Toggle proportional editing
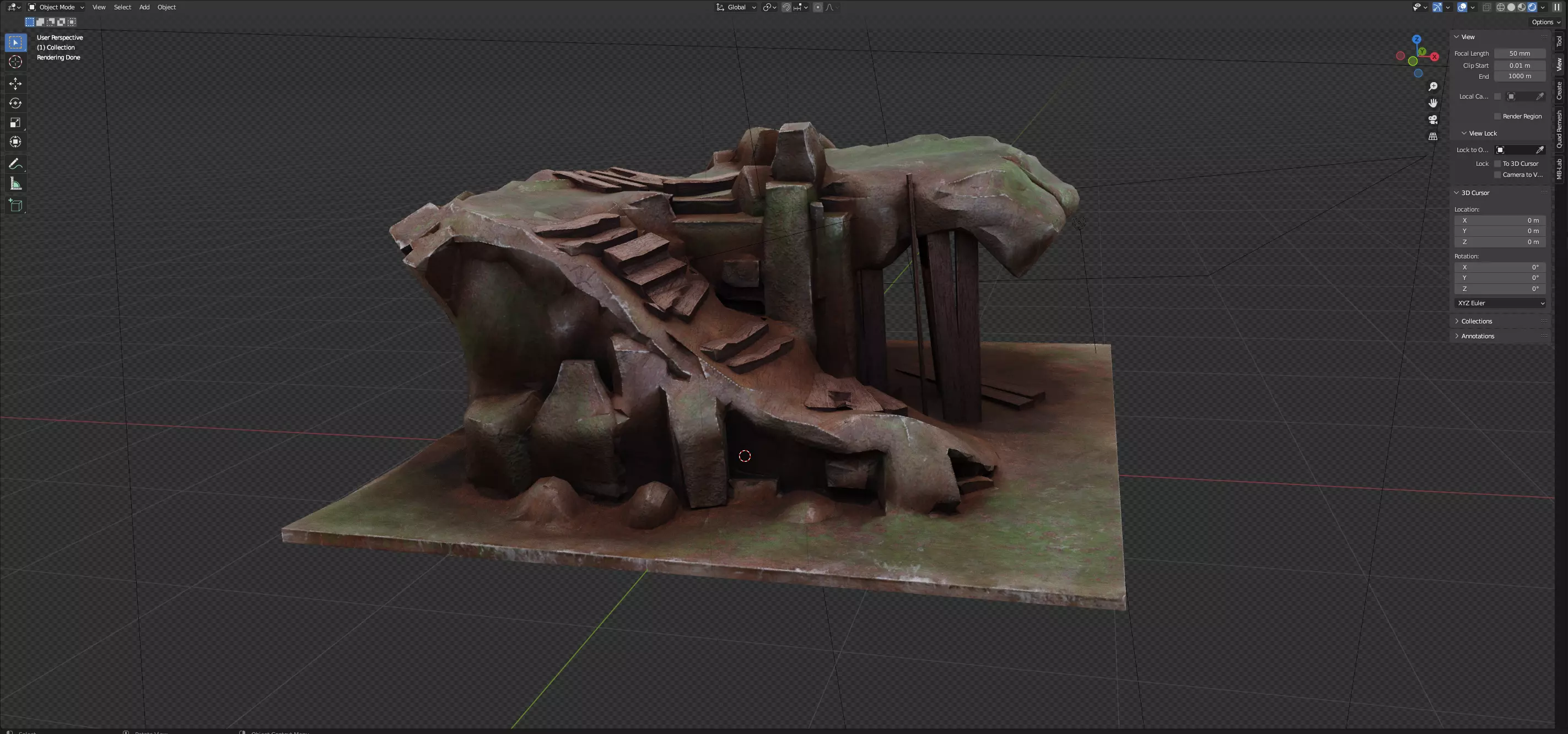This screenshot has width=1568, height=734. [818, 7]
